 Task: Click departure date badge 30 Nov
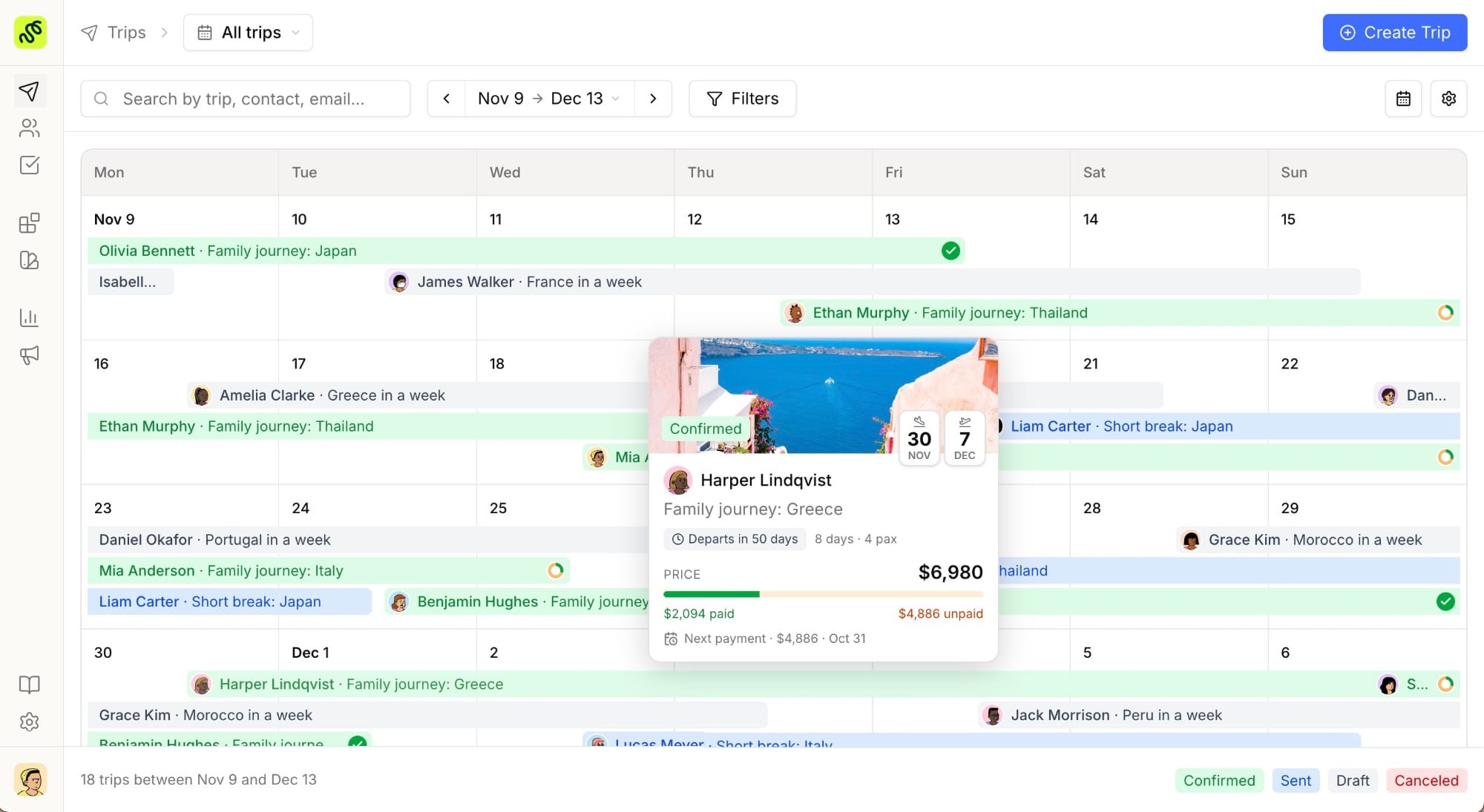[x=919, y=438]
